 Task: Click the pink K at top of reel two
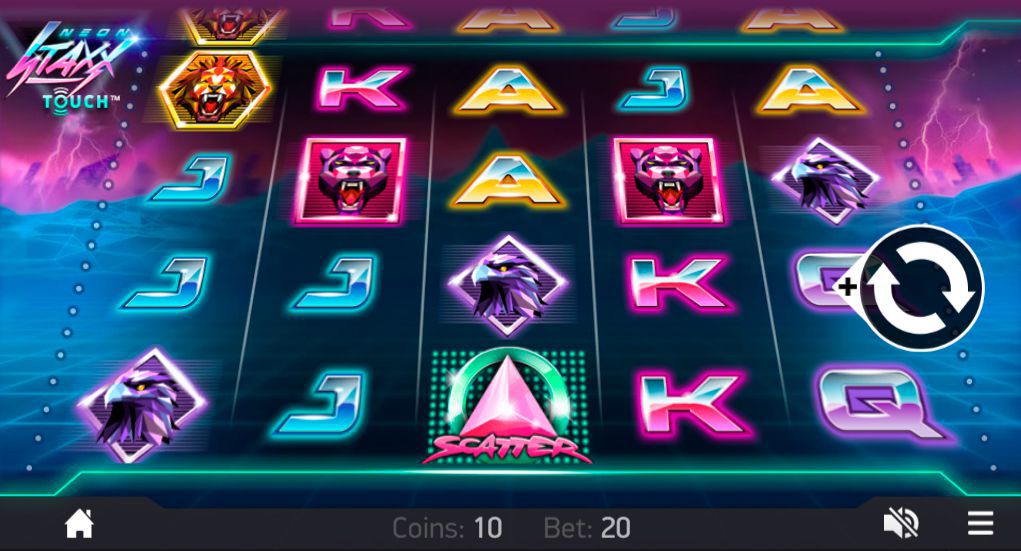coord(362,87)
